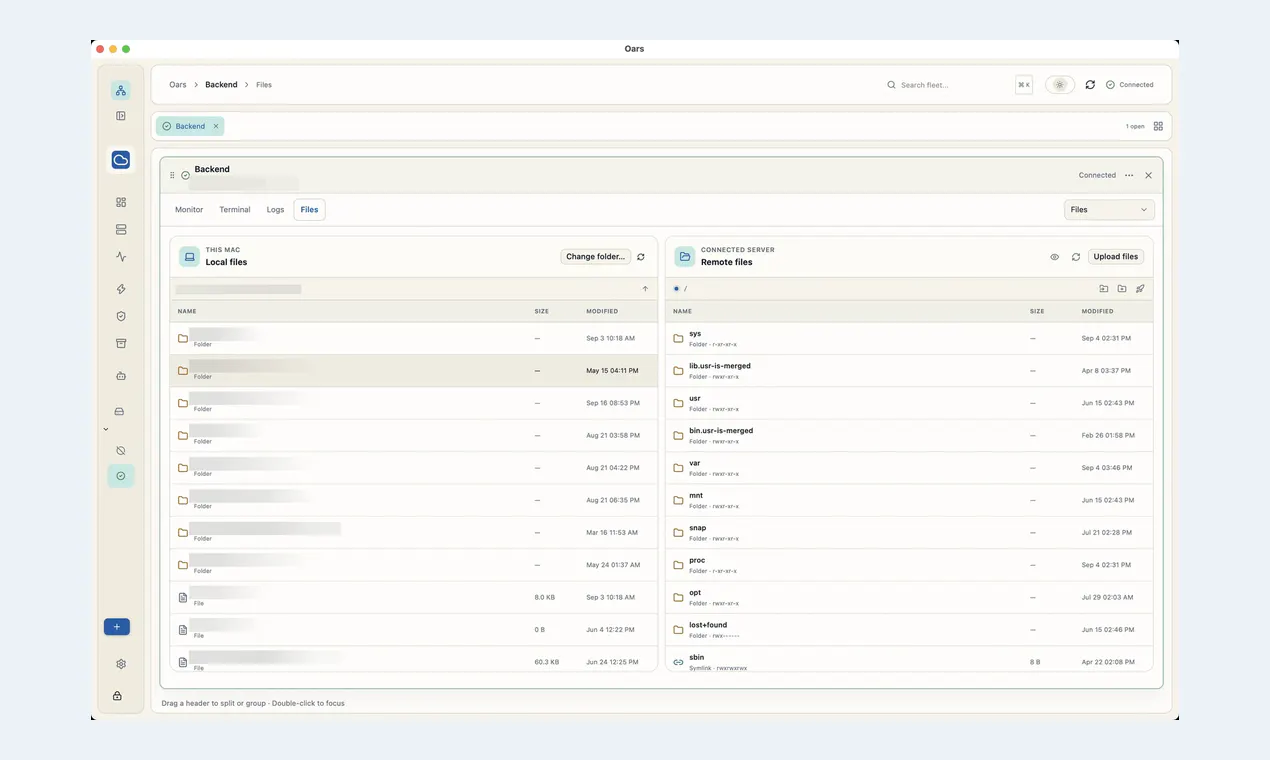Select the sbin symlink row
The height and width of the screenshot is (760, 1270).
(909, 661)
